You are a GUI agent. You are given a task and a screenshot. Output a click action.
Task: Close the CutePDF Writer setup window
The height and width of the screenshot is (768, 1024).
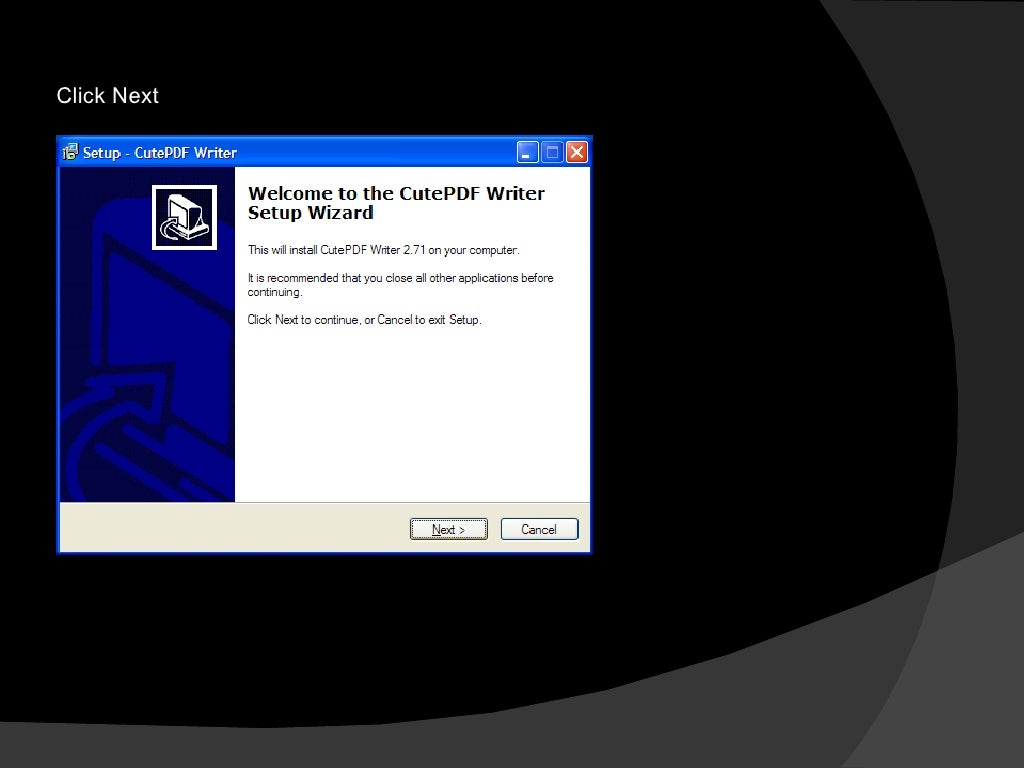tap(577, 152)
